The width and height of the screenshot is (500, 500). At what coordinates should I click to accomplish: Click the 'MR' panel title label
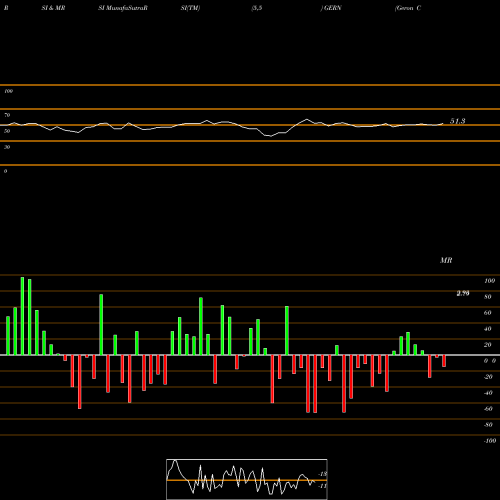pos(446,260)
